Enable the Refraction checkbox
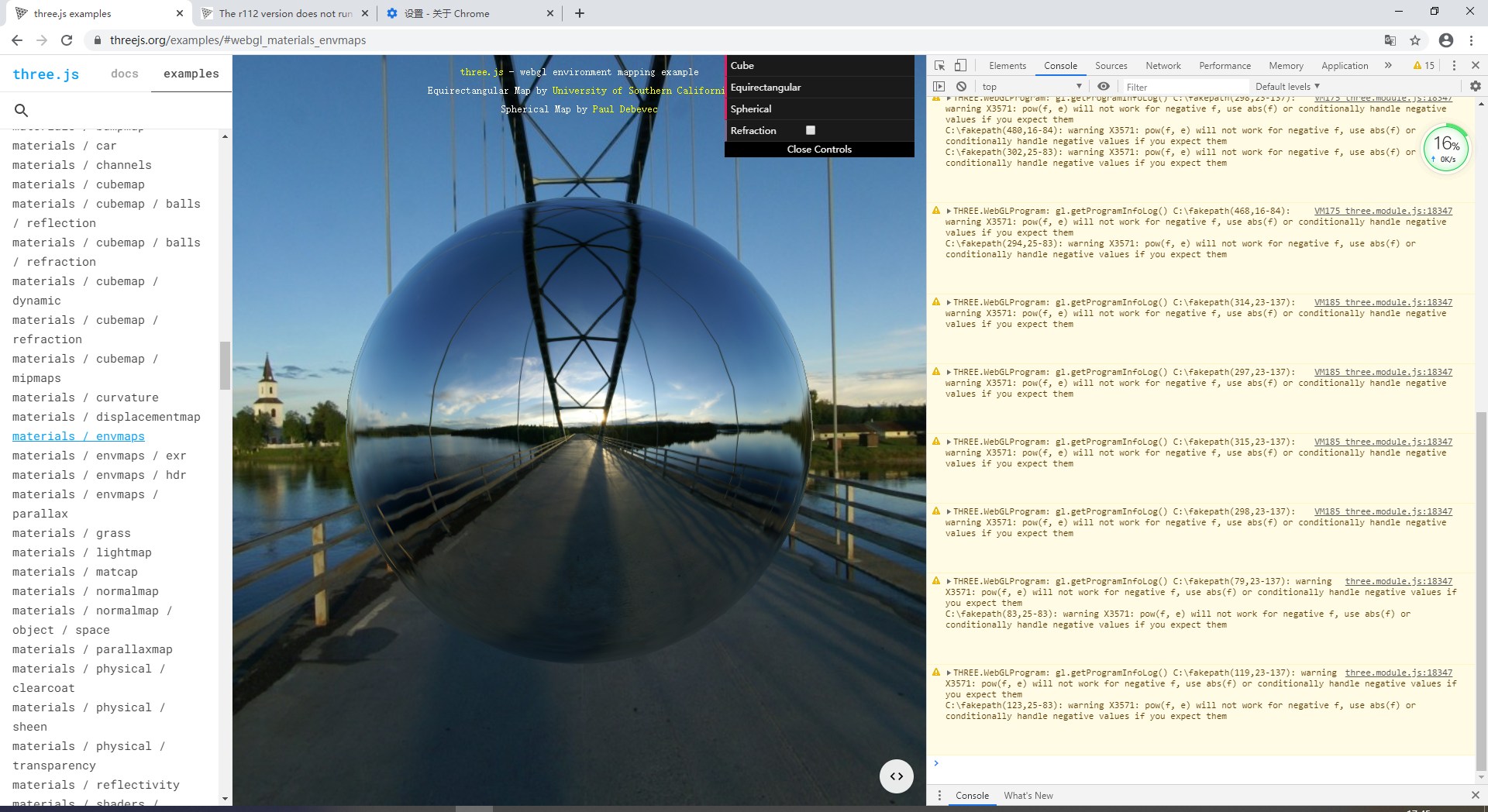 811,130
